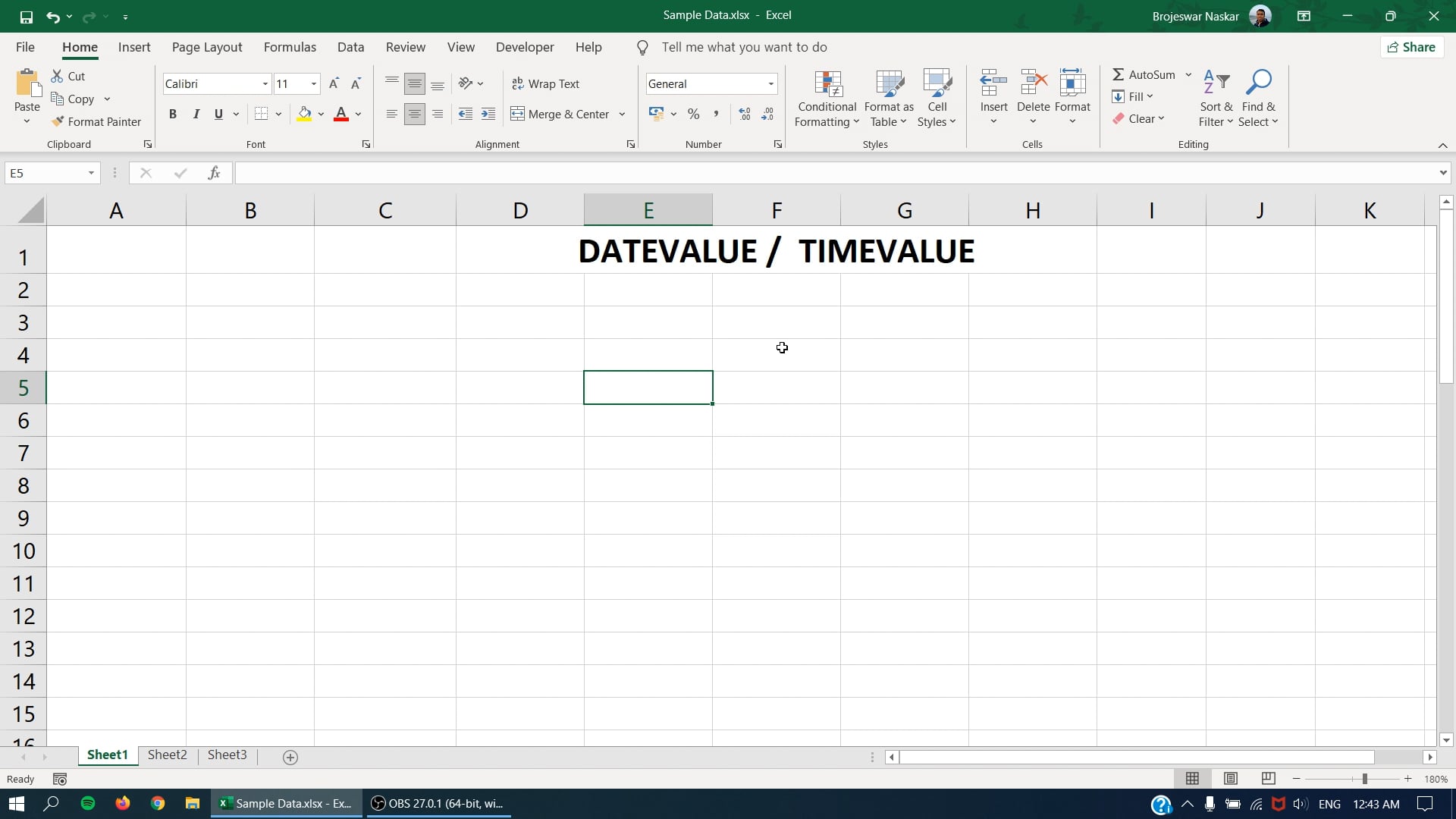Switch to the Sheet2 worksheet tab
The height and width of the screenshot is (819, 1456).
click(167, 755)
